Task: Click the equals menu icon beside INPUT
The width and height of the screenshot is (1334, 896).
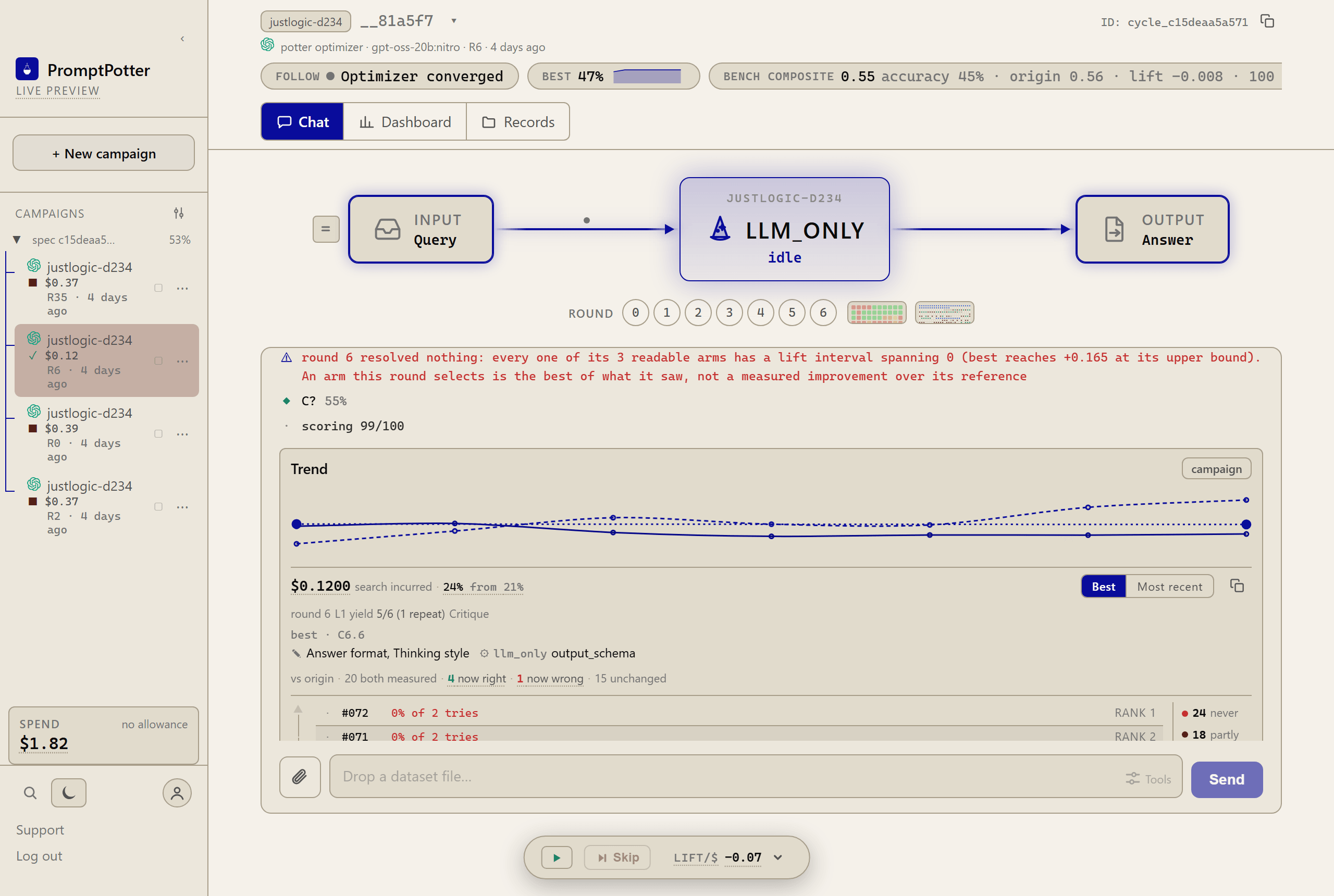Action: pos(326,229)
